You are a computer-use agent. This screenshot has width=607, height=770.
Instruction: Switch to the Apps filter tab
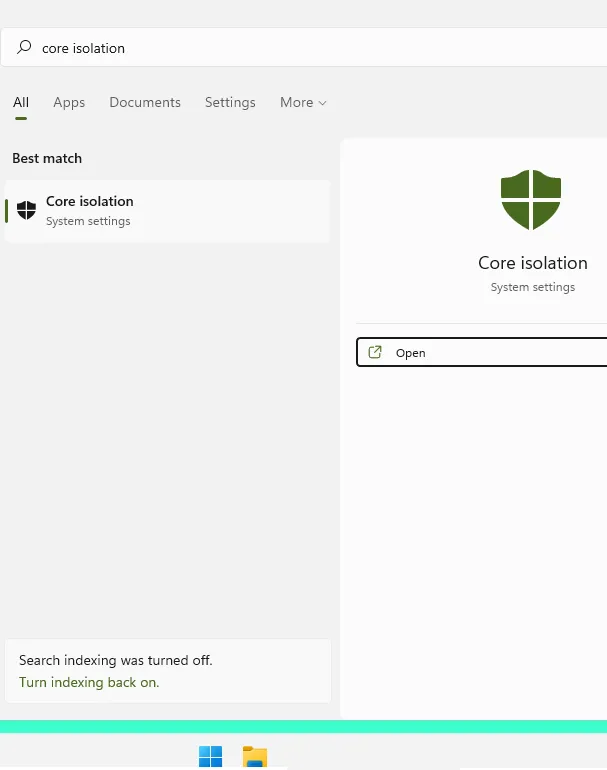click(x=69, y=102)
